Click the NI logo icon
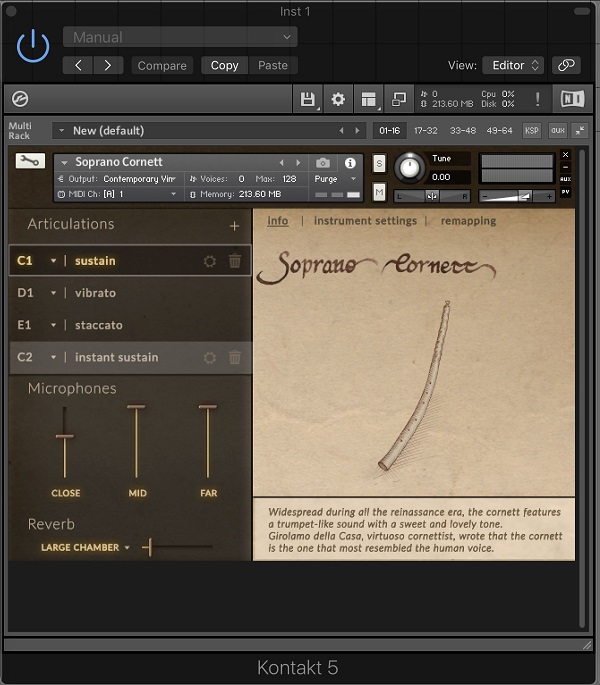The image size is (600, 685). 572,99
